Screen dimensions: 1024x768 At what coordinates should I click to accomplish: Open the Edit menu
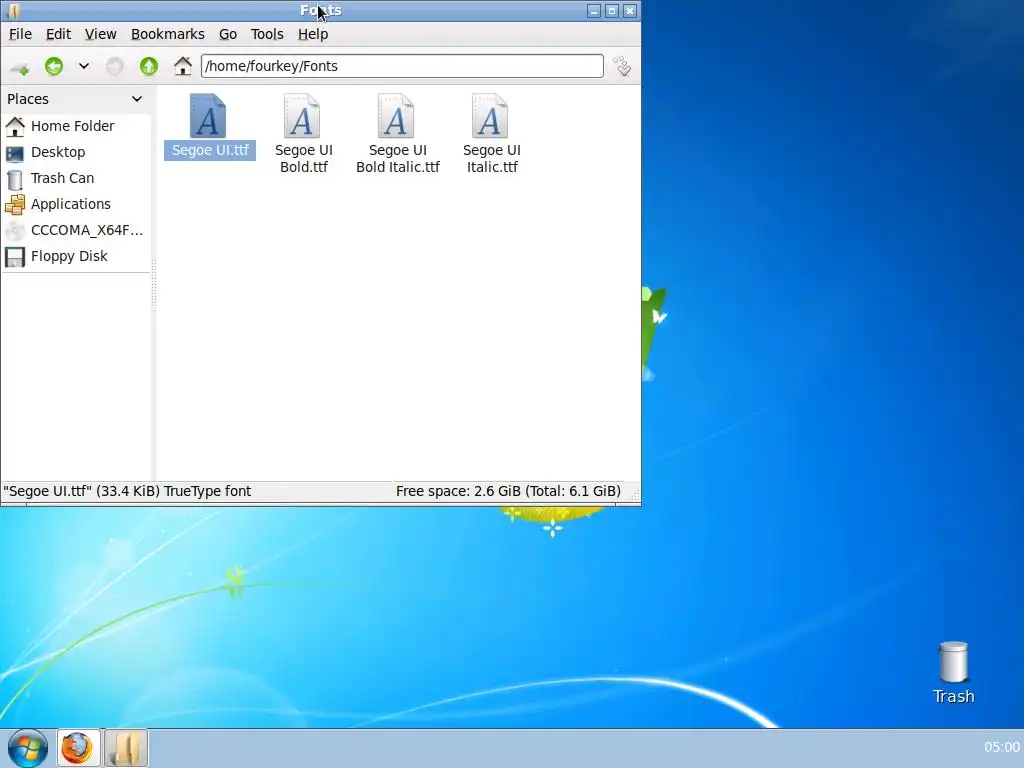[58, 34]
